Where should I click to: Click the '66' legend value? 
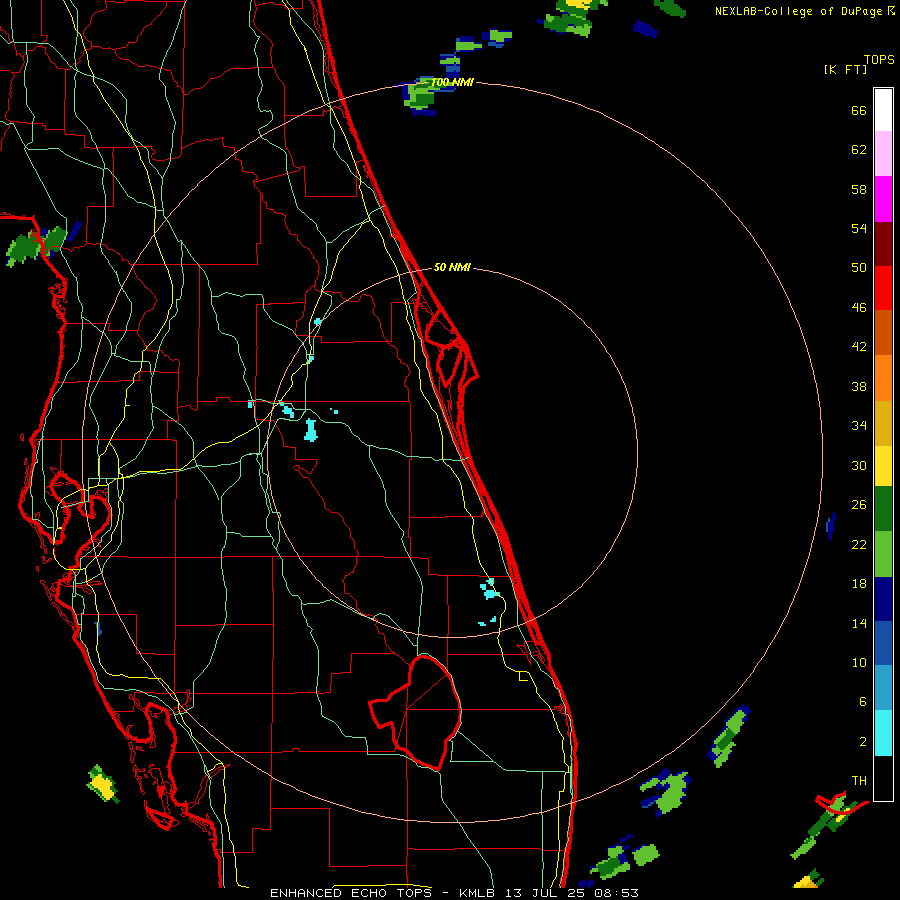click(x=859, y=110)
